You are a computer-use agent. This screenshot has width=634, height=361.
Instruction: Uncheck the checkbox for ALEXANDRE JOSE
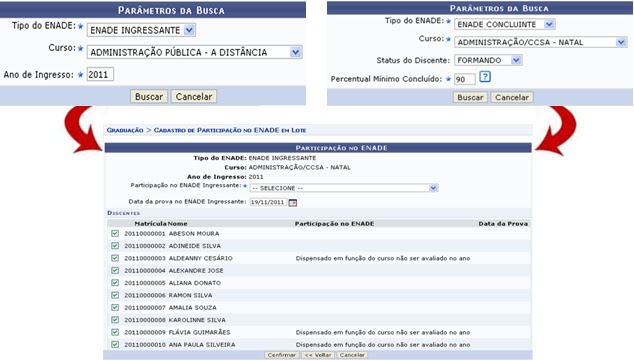point(115,270)
